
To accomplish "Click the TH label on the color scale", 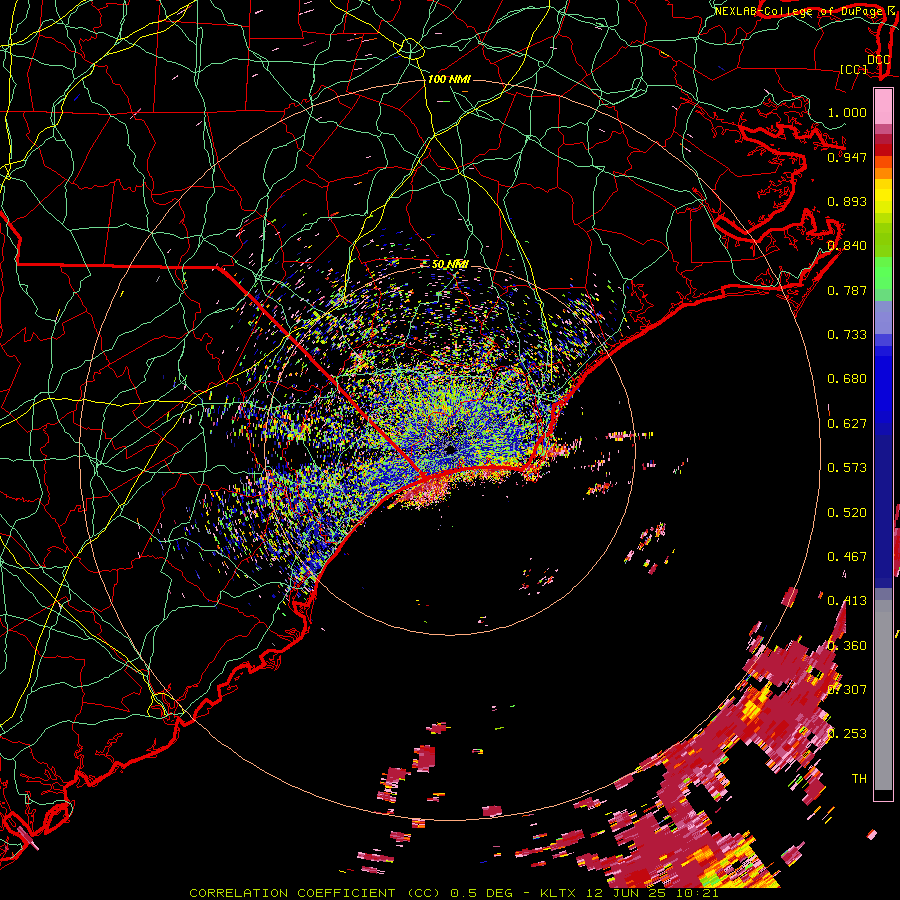I will pyautogui.click(x=859, y=778).
